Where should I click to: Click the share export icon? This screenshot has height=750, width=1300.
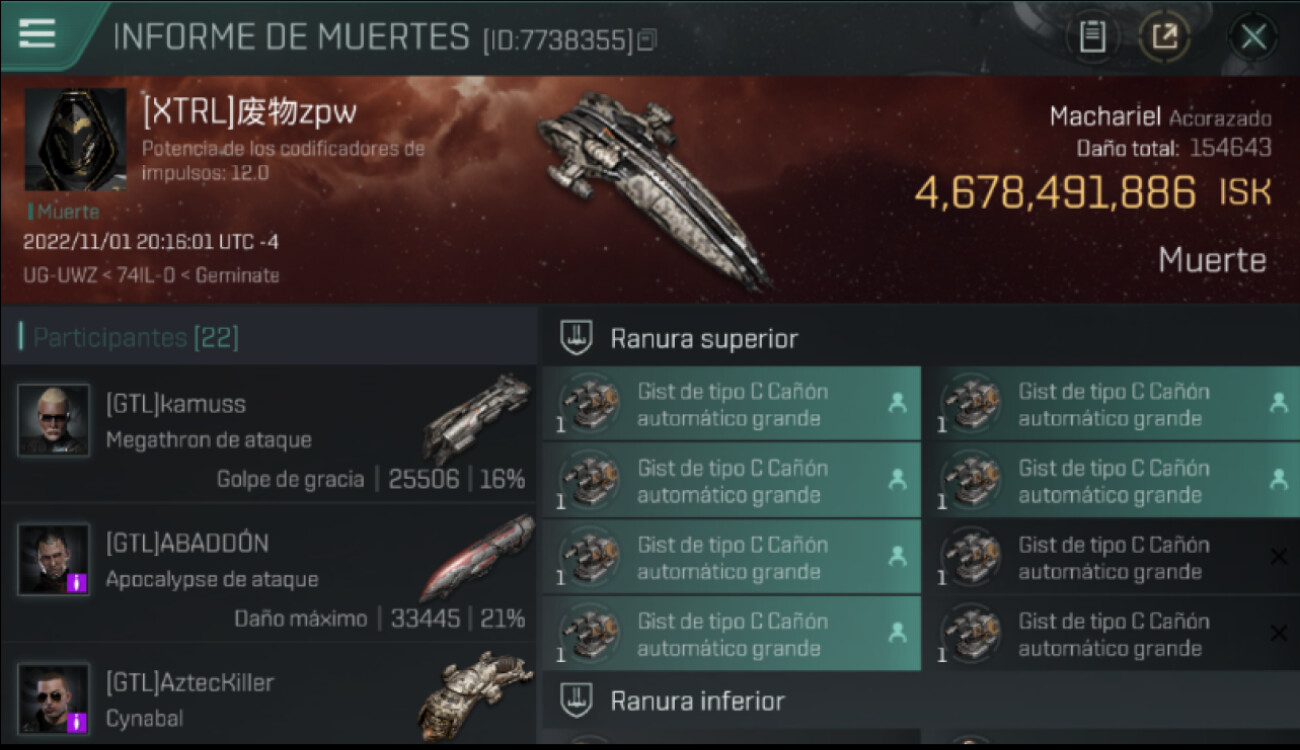click(1164, 38)
